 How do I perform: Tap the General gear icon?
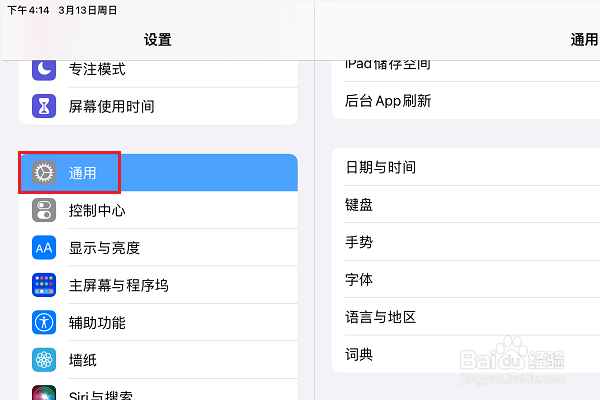click(44, 173)
